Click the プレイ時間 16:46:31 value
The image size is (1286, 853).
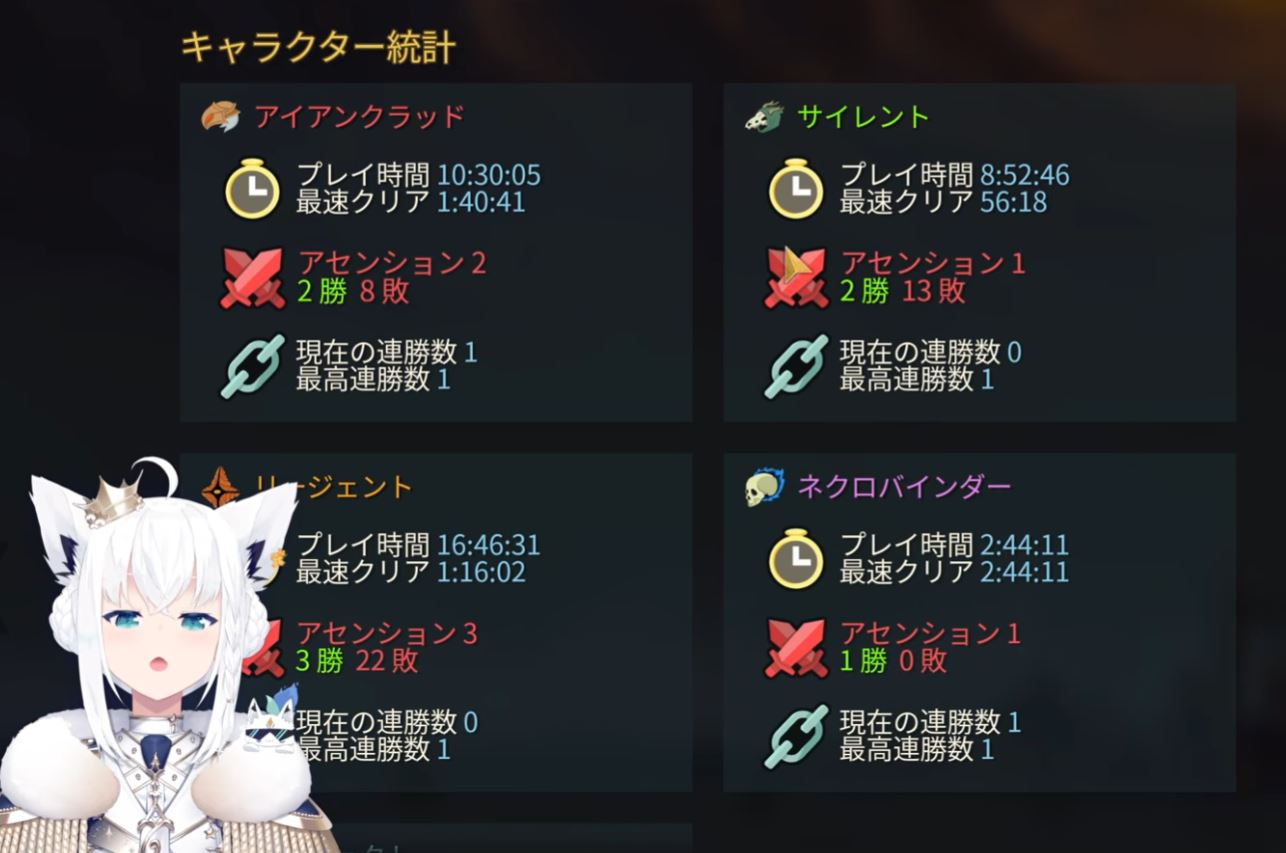click(418, 545)
